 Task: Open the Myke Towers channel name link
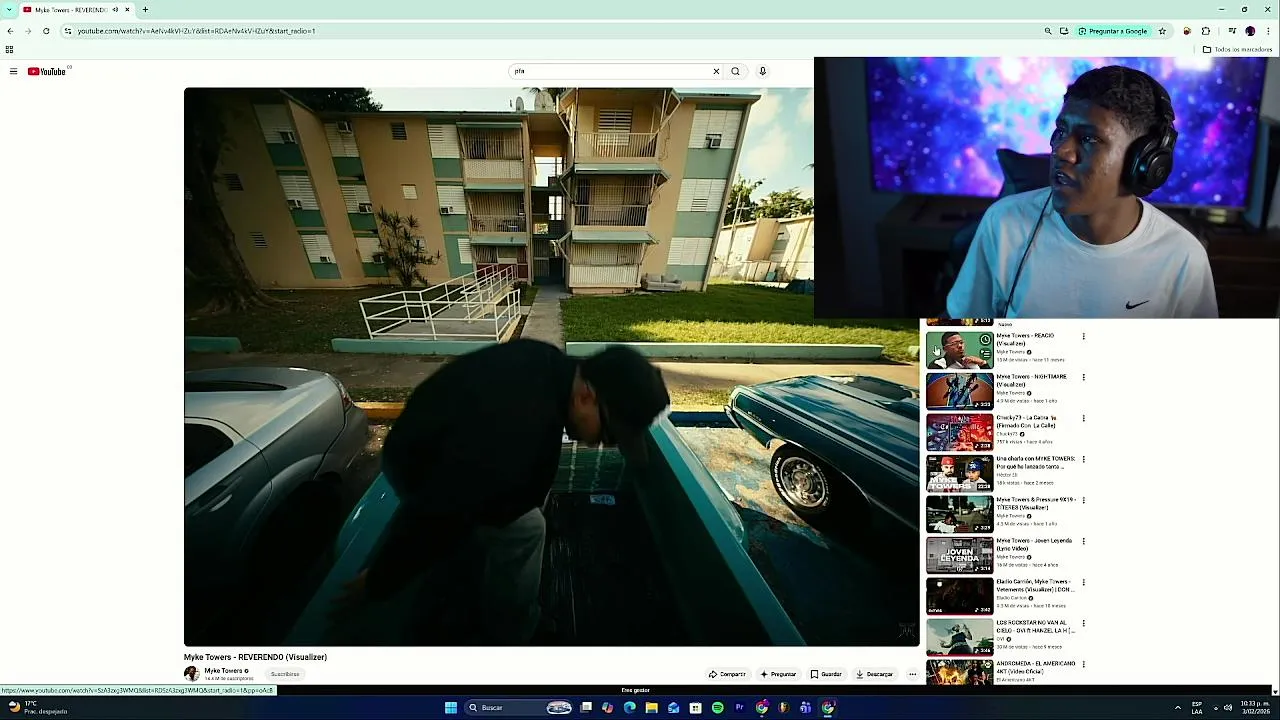tap(223, 670)
